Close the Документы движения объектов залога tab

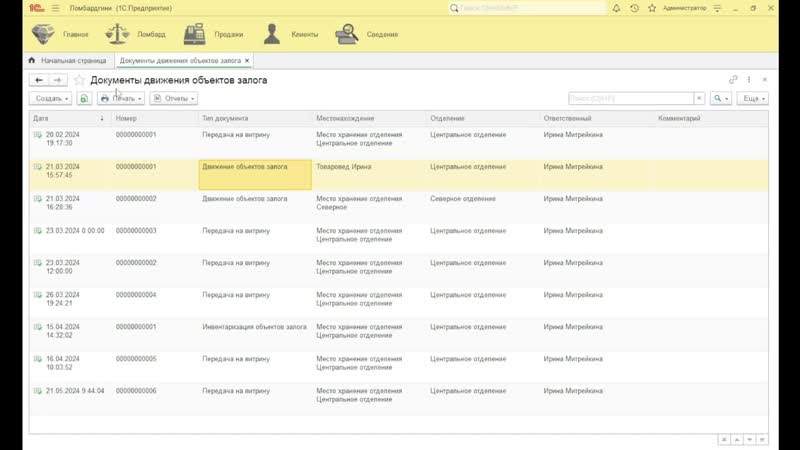[x=248, y=61]
